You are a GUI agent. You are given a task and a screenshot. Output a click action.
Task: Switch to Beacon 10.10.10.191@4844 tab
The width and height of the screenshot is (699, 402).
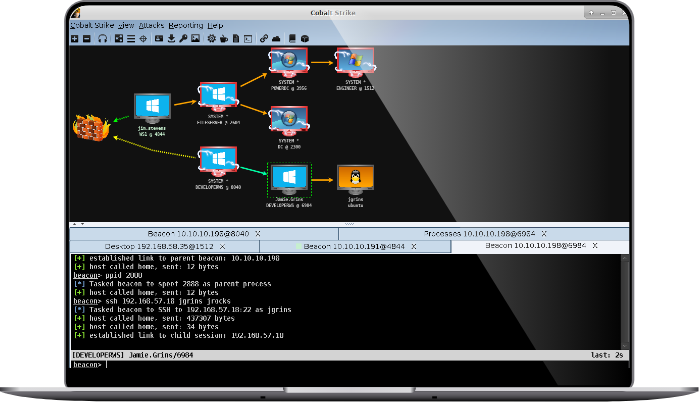pyautogui.click(x=355, y=246)
